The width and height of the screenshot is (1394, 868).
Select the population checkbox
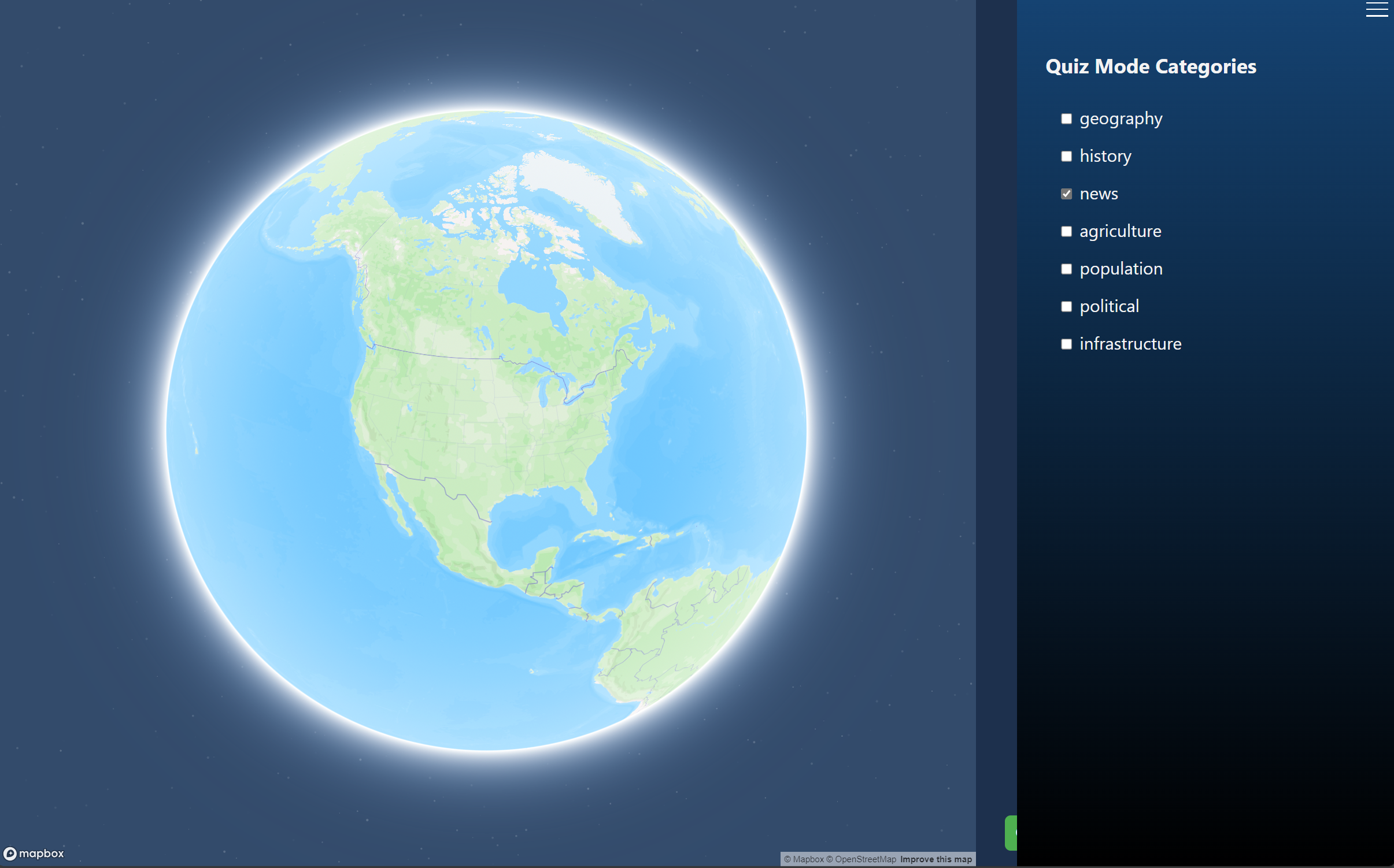click(1066, 269)
